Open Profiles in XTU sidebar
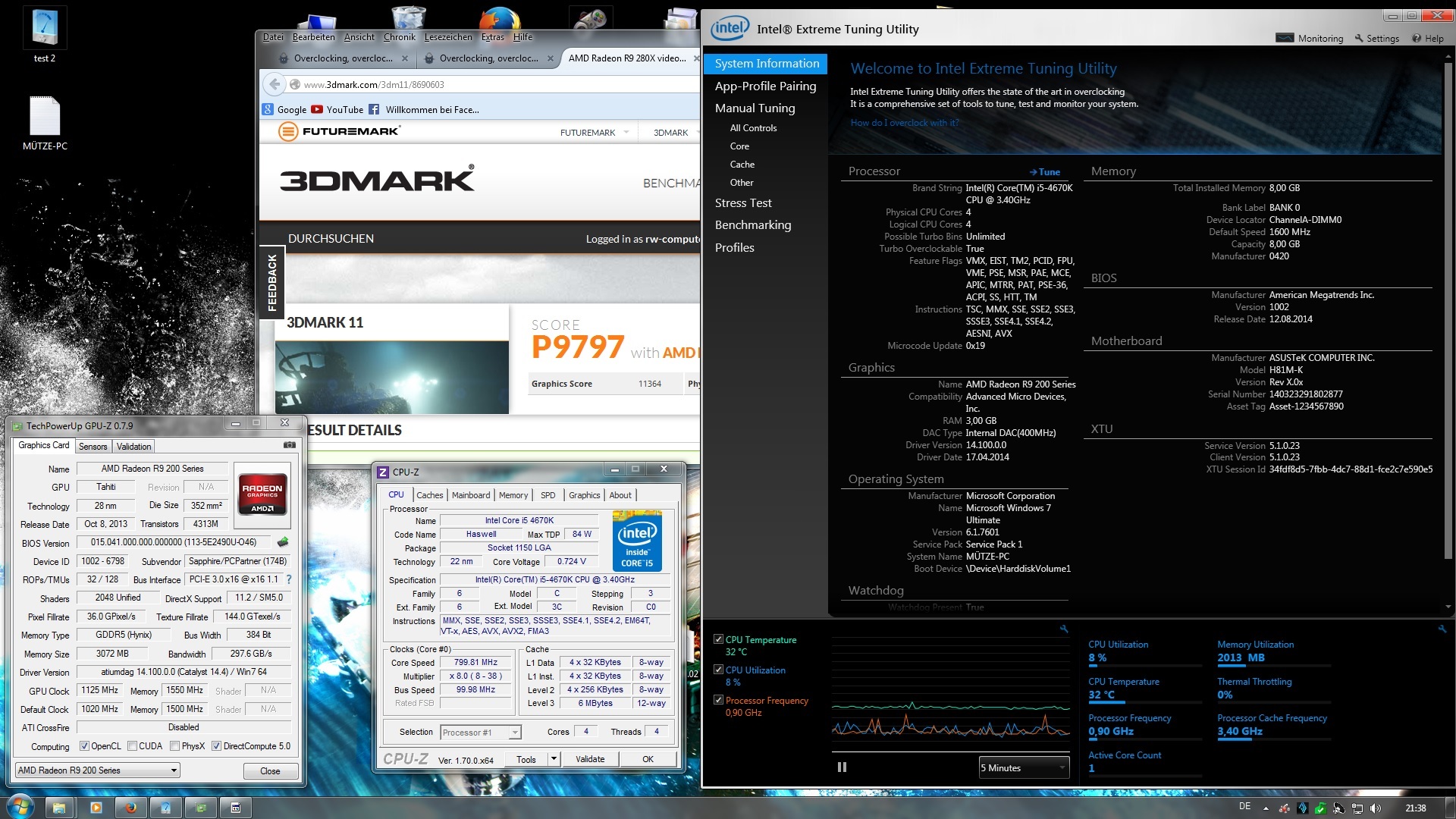 click(735, 248)
